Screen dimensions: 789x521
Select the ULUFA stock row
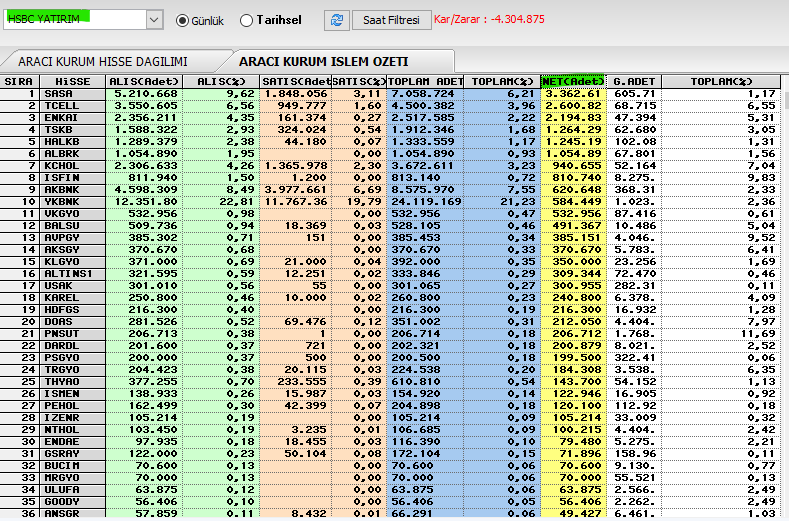(390, 490)
